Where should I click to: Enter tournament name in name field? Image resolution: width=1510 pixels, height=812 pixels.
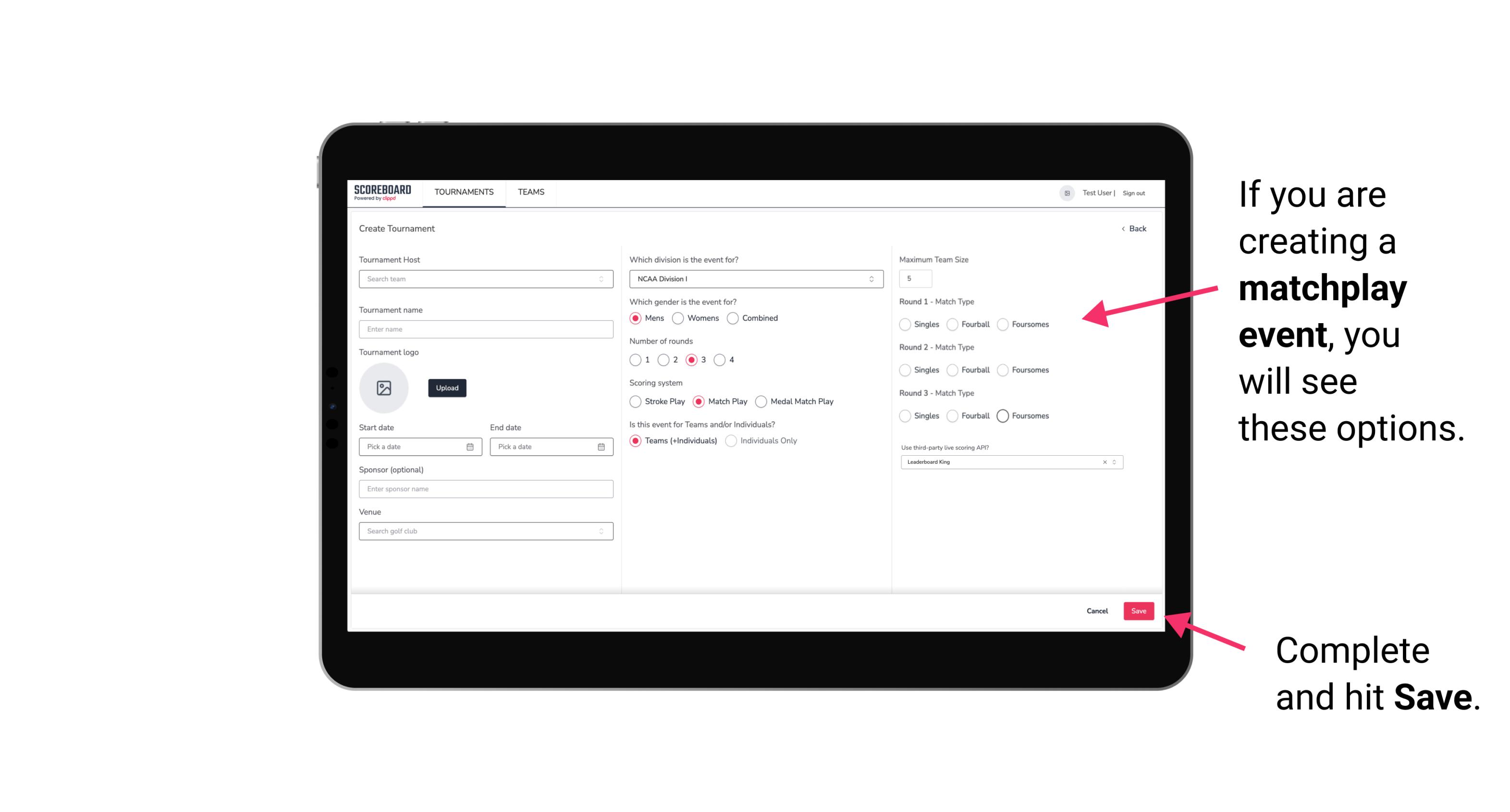483,329
